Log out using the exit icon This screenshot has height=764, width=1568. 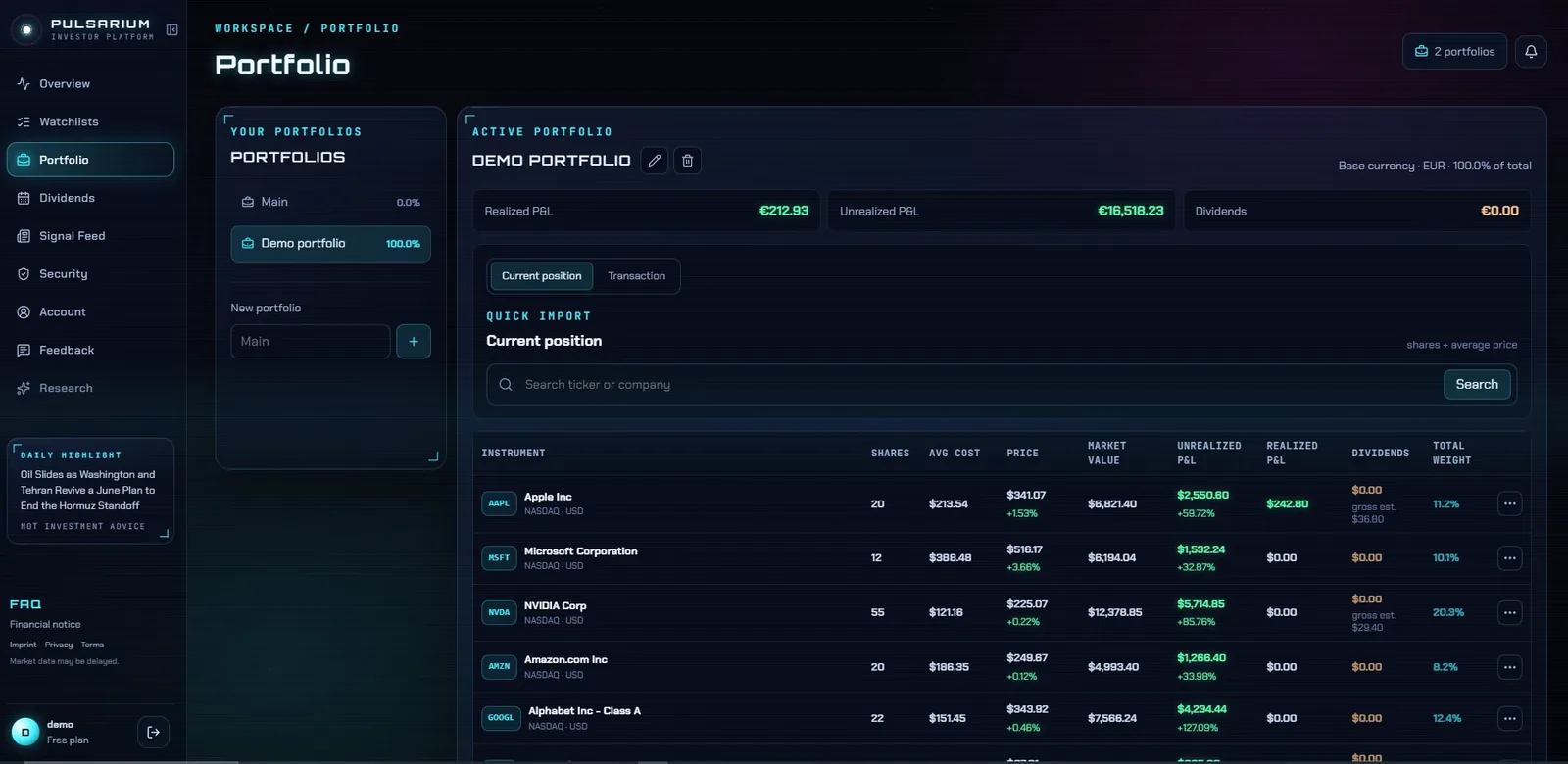153,732
